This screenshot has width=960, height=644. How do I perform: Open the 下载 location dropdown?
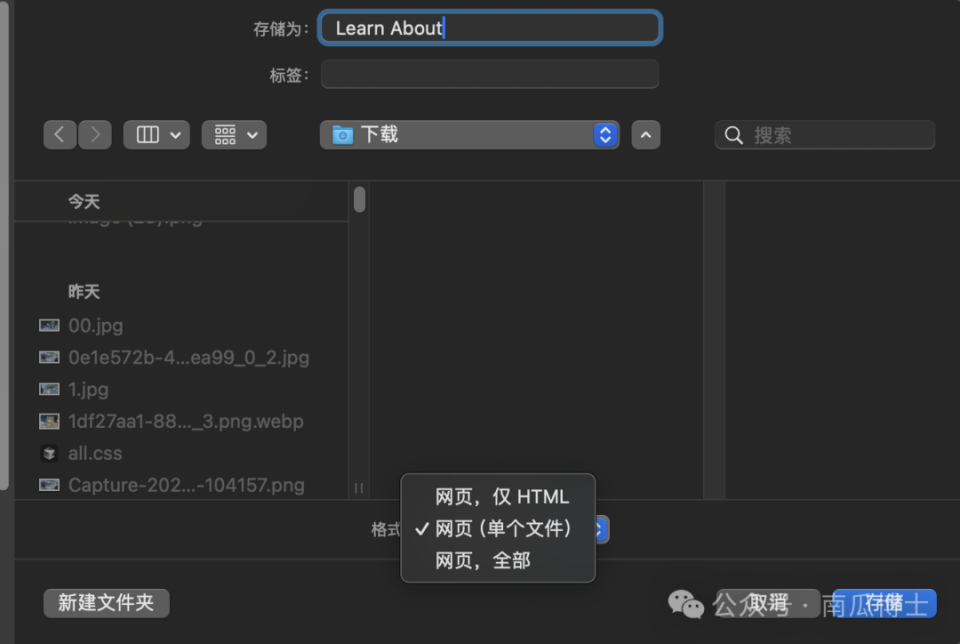tap(604, 134)
